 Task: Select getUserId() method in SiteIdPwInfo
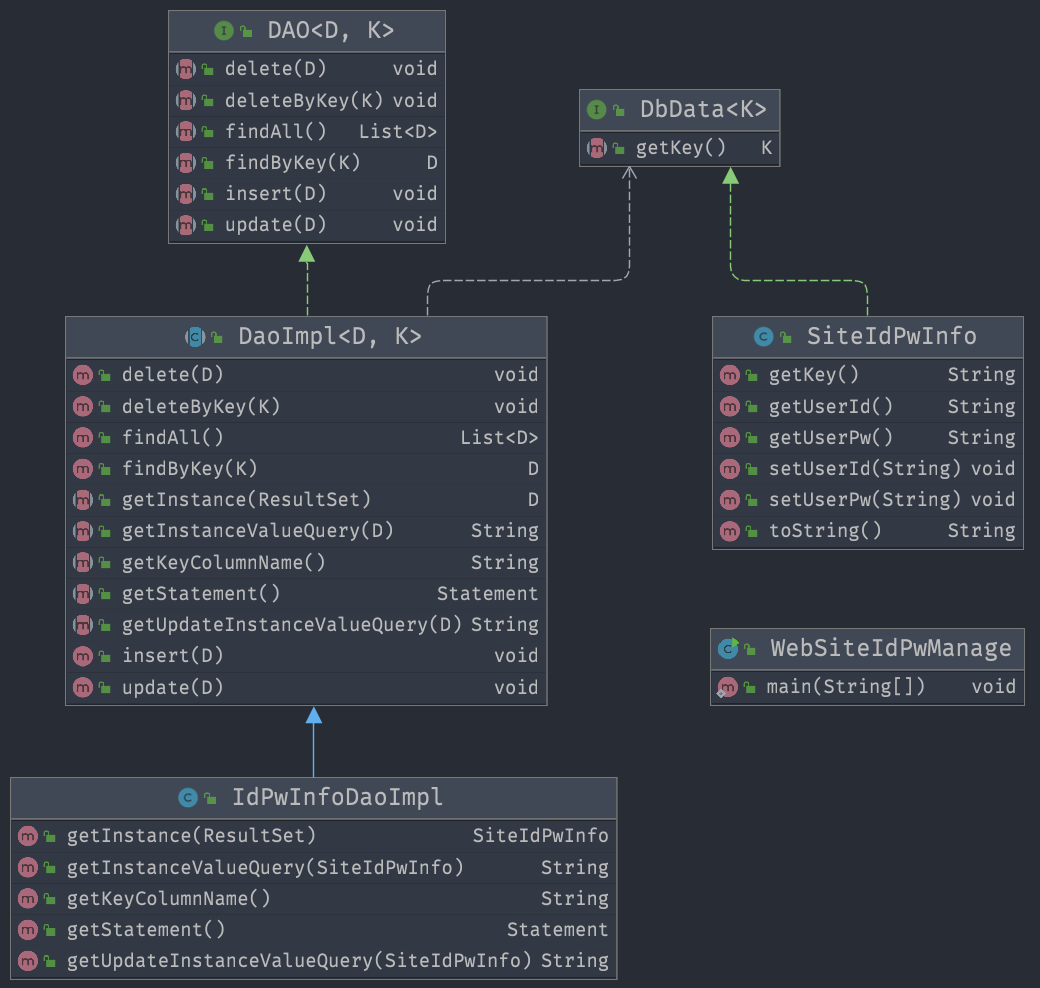coord(860,406)
